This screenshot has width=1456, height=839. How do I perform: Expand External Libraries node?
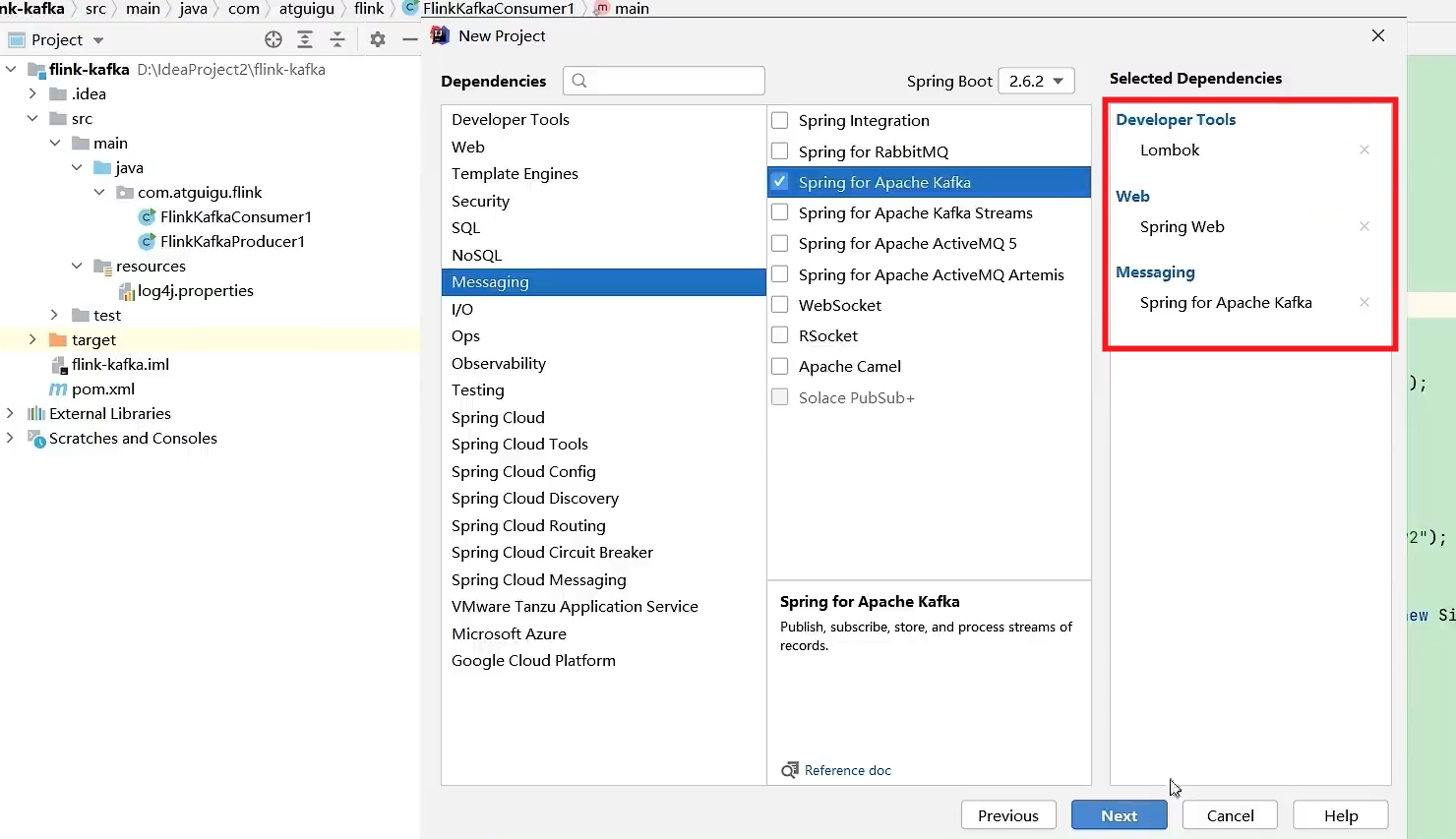point(11,413)
